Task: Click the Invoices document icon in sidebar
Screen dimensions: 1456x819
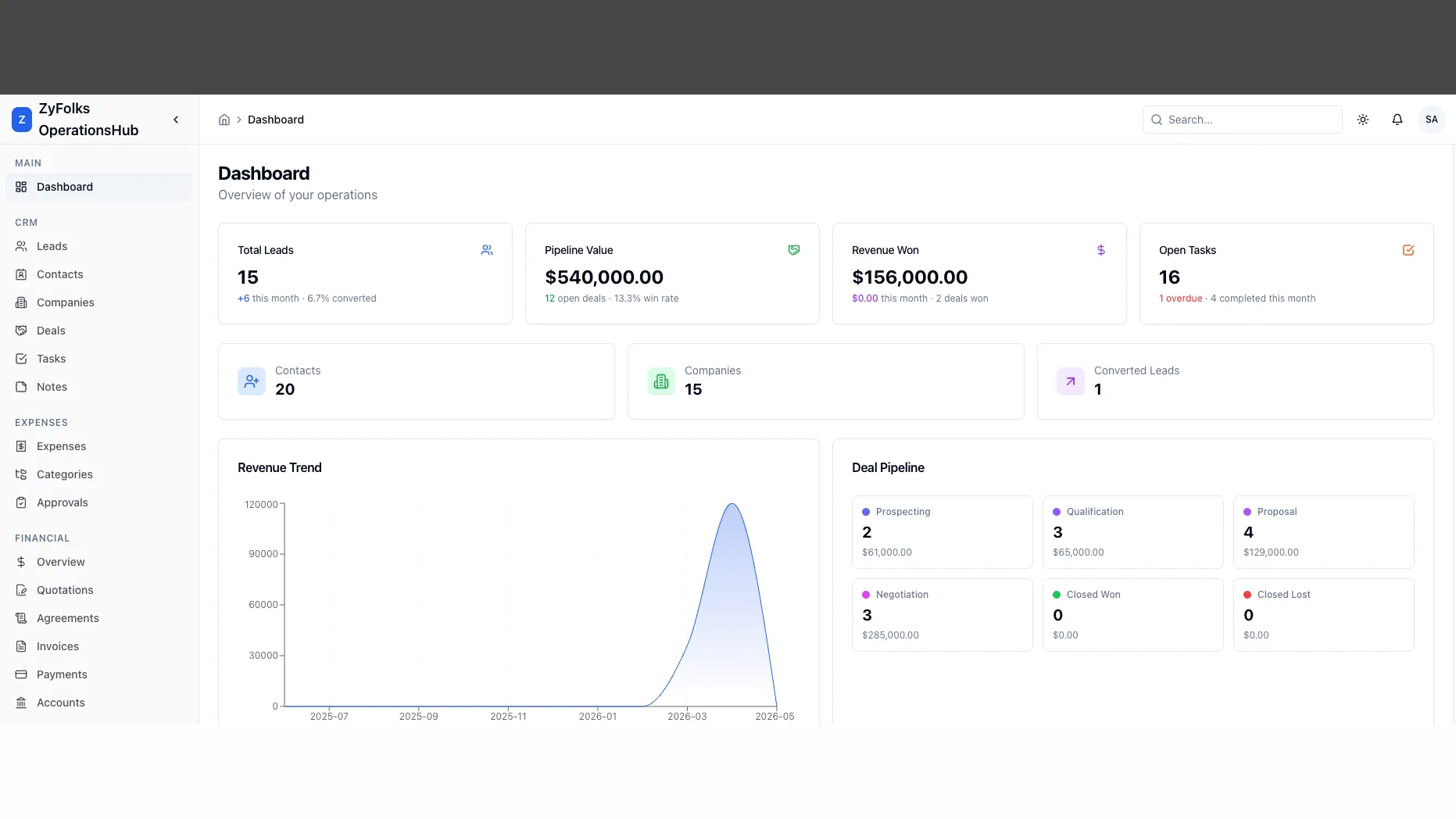Action: (x=21, y=646)
